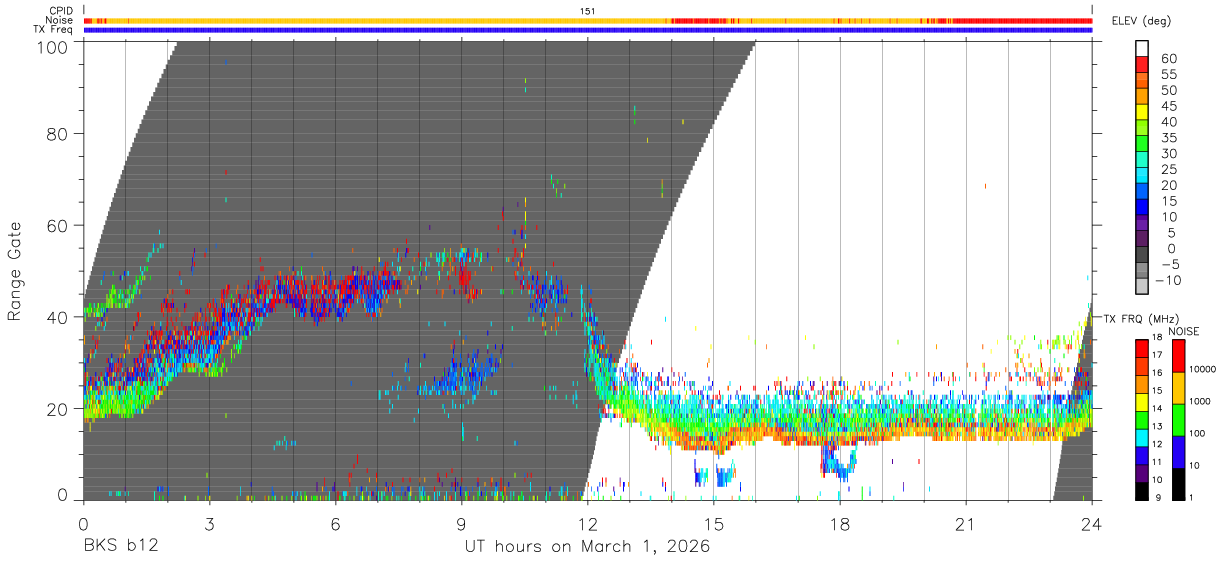Click the CPID value 151

(587, 11)
